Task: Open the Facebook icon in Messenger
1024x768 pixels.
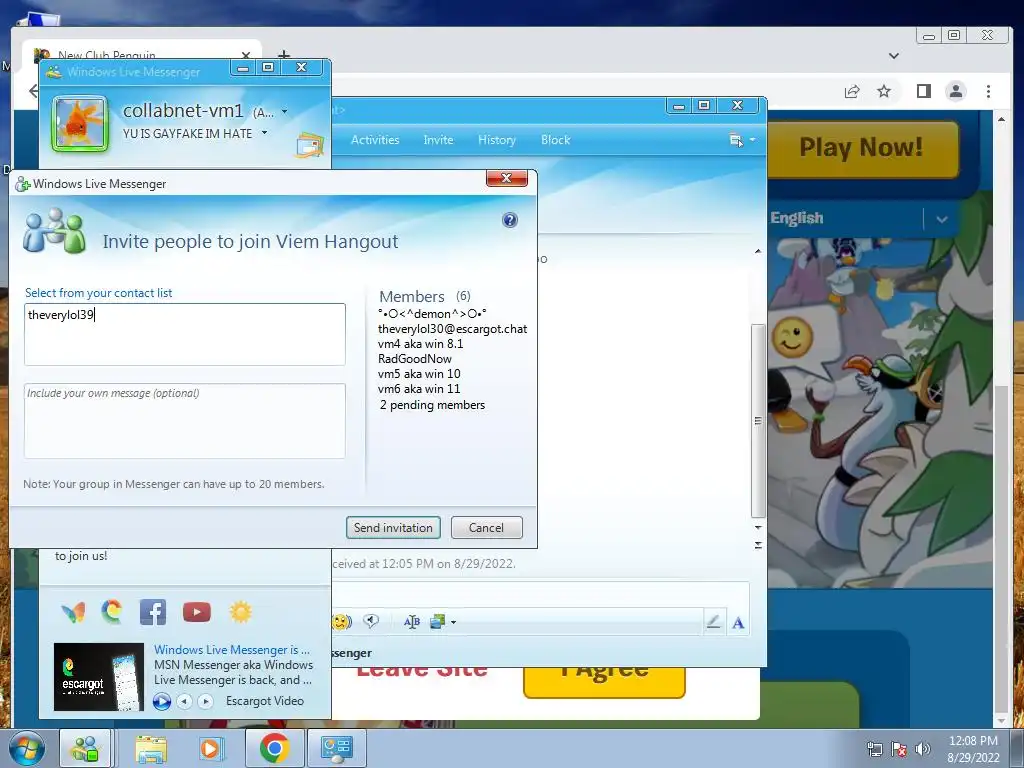Action: coord(153,612)
